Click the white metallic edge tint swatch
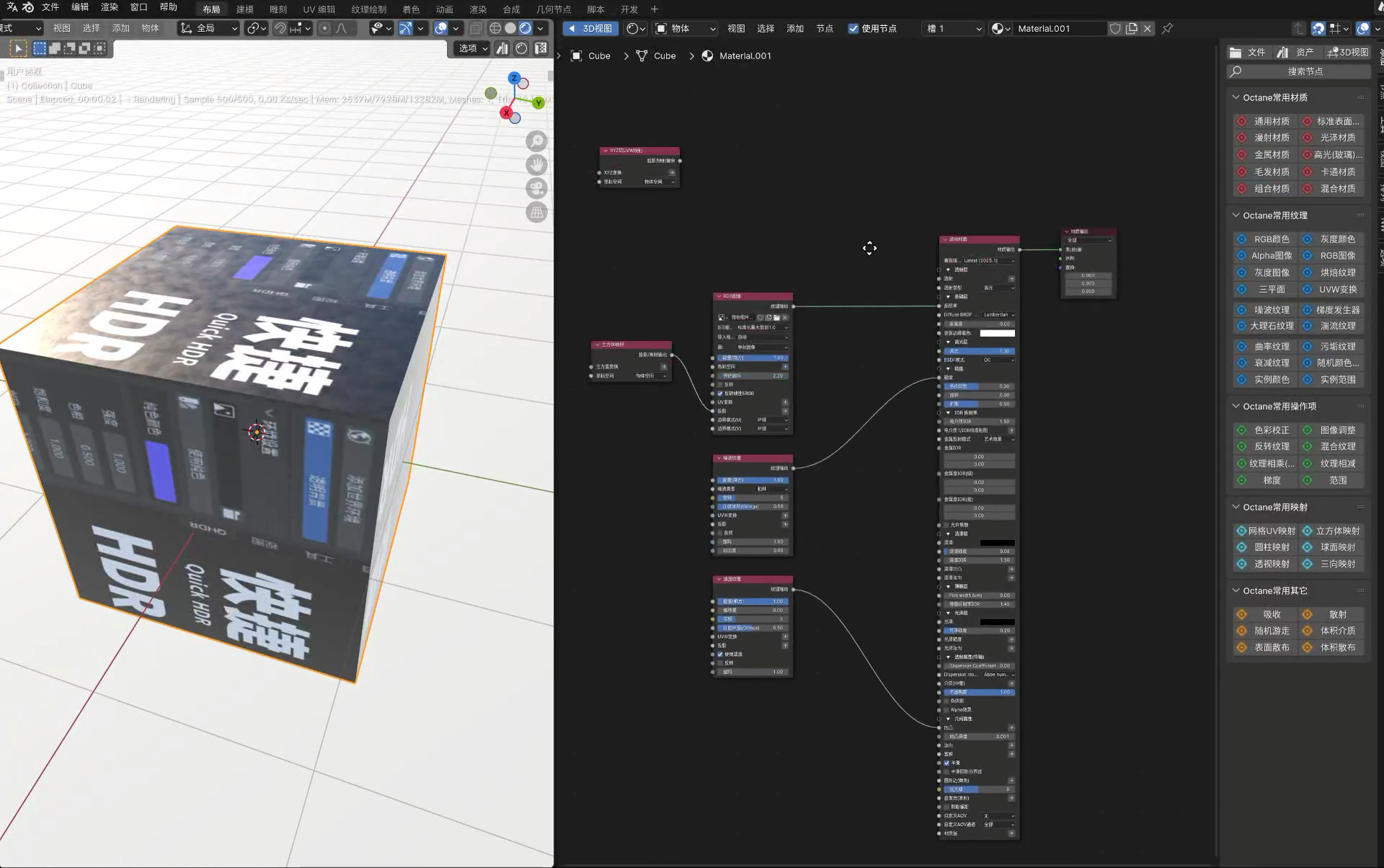This screenshot has width=1384, height=868. pos(998,333)
